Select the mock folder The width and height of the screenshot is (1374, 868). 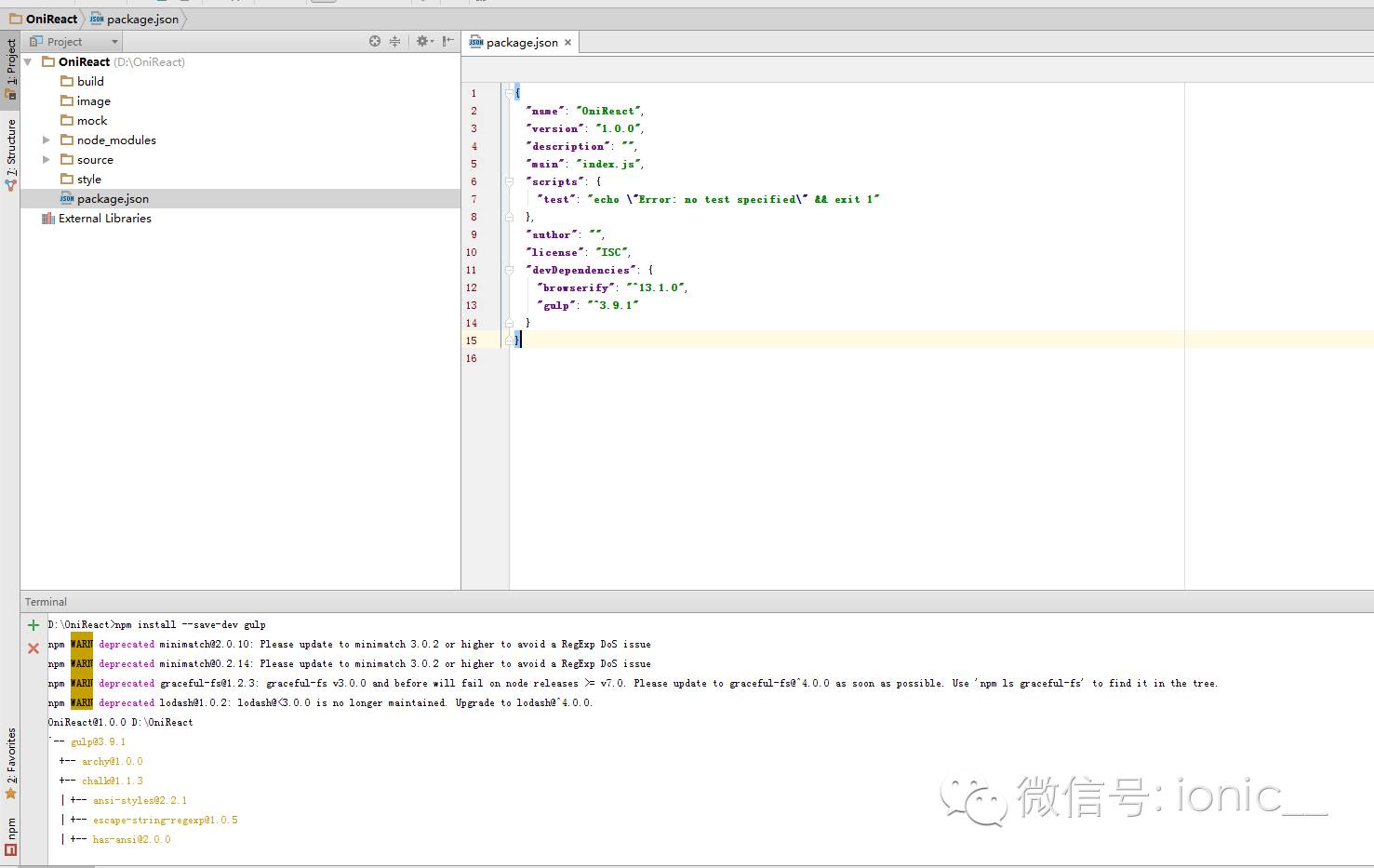pyautogui.click(x=92, y=120)
